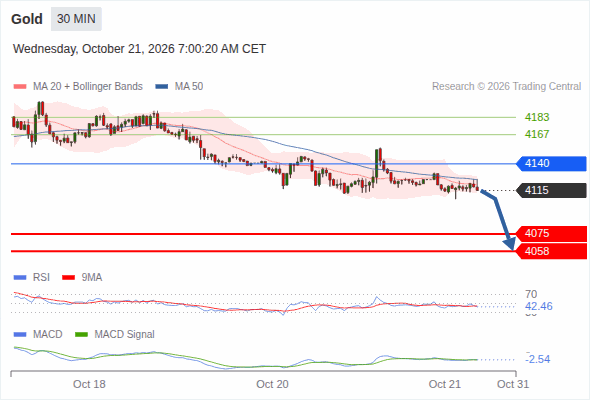Viewport: 590px width, 400px height.
Task: Click the 30 MIN timeframe badge
Action: 76,19
